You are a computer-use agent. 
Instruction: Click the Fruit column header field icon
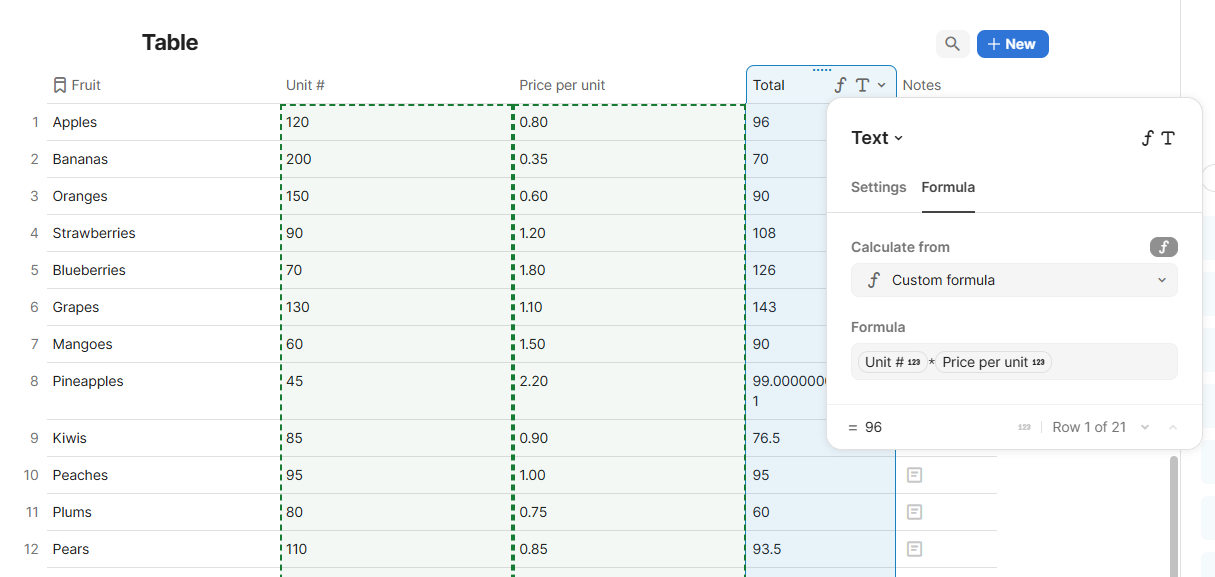(x=59, y=85)
